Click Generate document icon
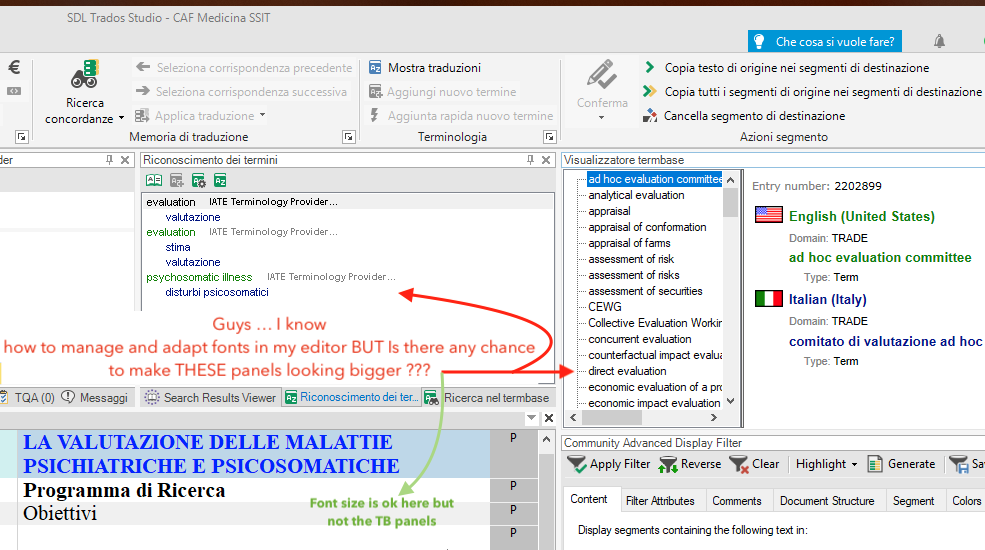 coord(874,465)
